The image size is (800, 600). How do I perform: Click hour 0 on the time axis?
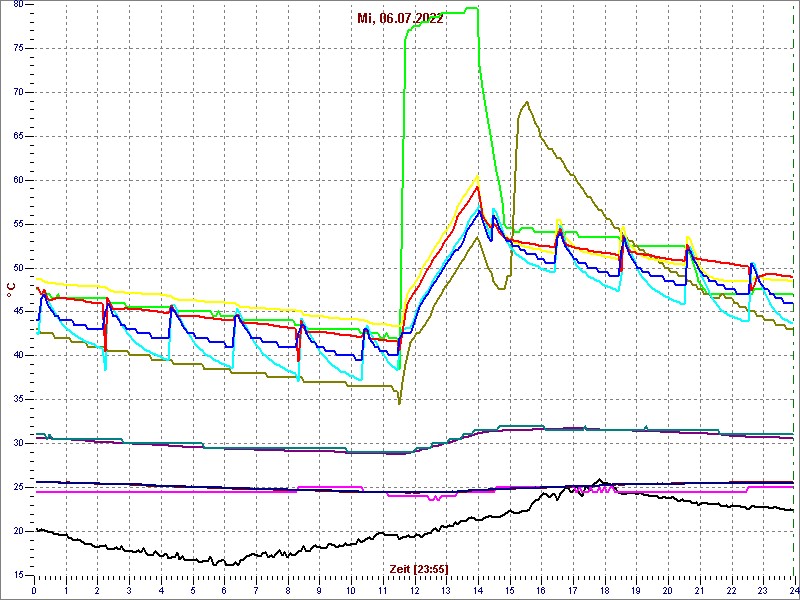click(34, 592)
